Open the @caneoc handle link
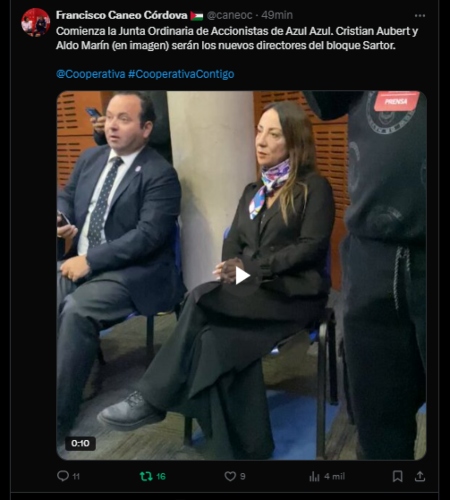Image resolution: width=450 pixels, height=500 pixels. pos(230,15)
